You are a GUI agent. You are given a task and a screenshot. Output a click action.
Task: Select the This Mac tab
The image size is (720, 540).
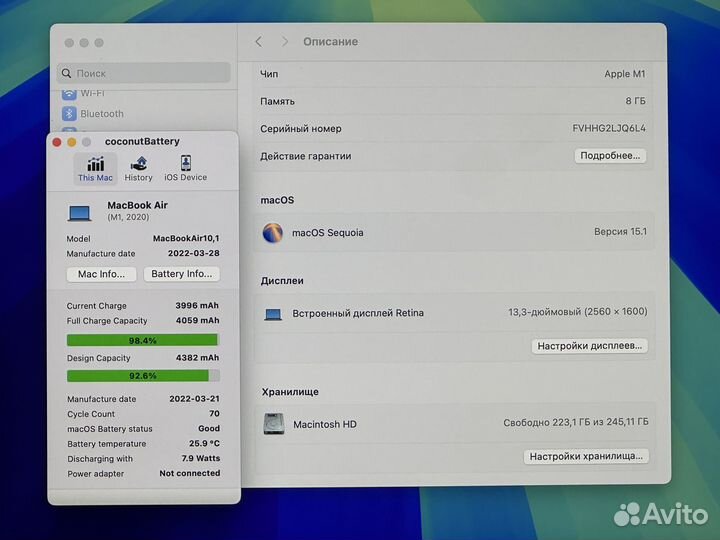pyautogui.click(x=95, y=169)
